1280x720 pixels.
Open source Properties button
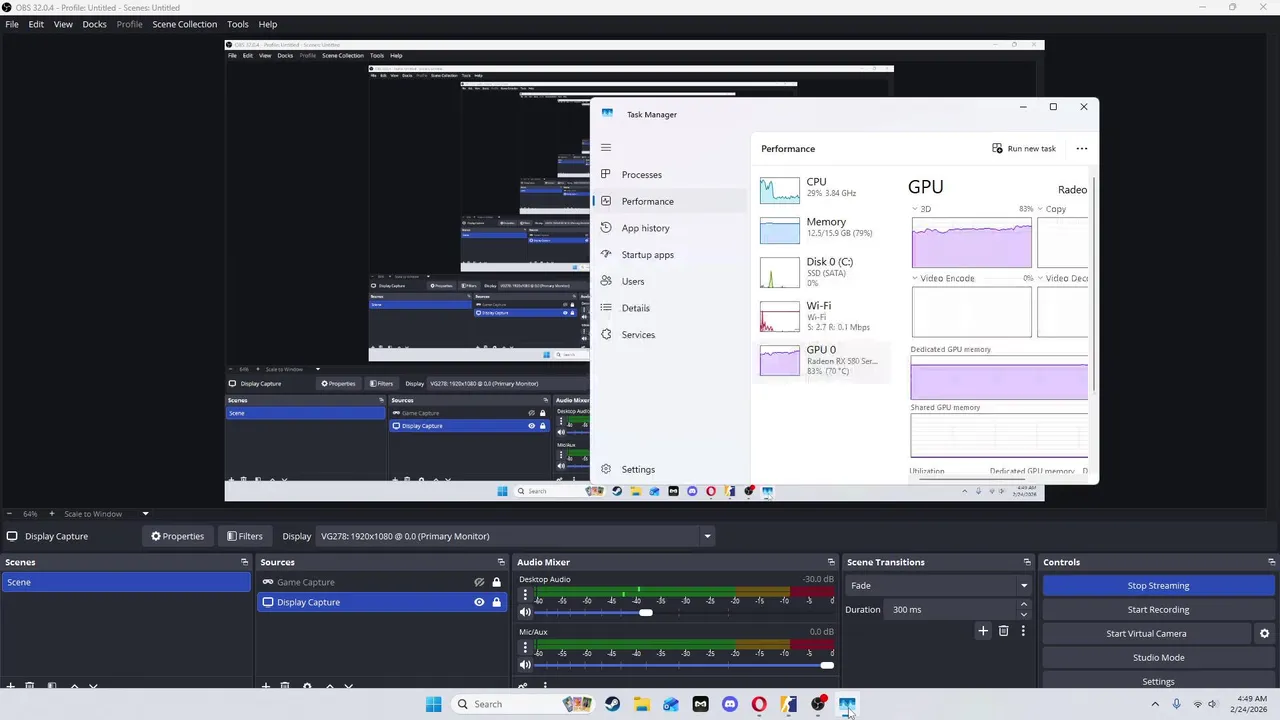tap(177, 536)
